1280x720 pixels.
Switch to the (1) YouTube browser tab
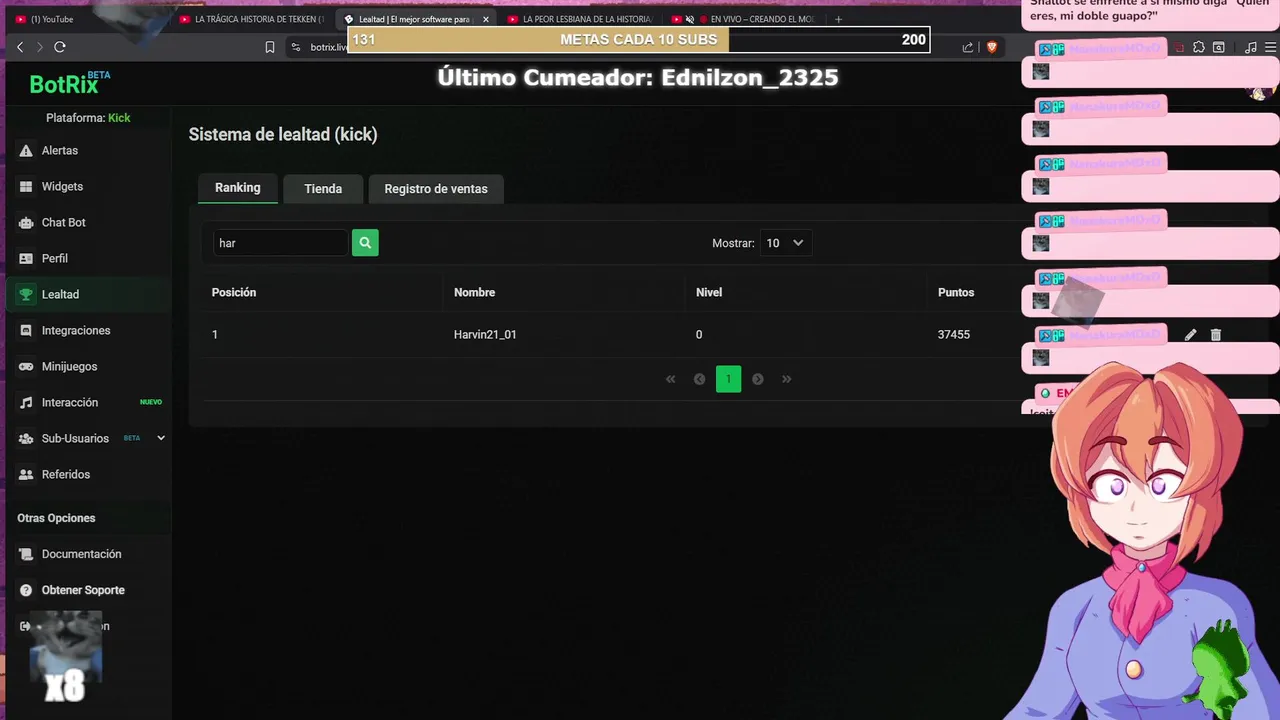[50, 19]
